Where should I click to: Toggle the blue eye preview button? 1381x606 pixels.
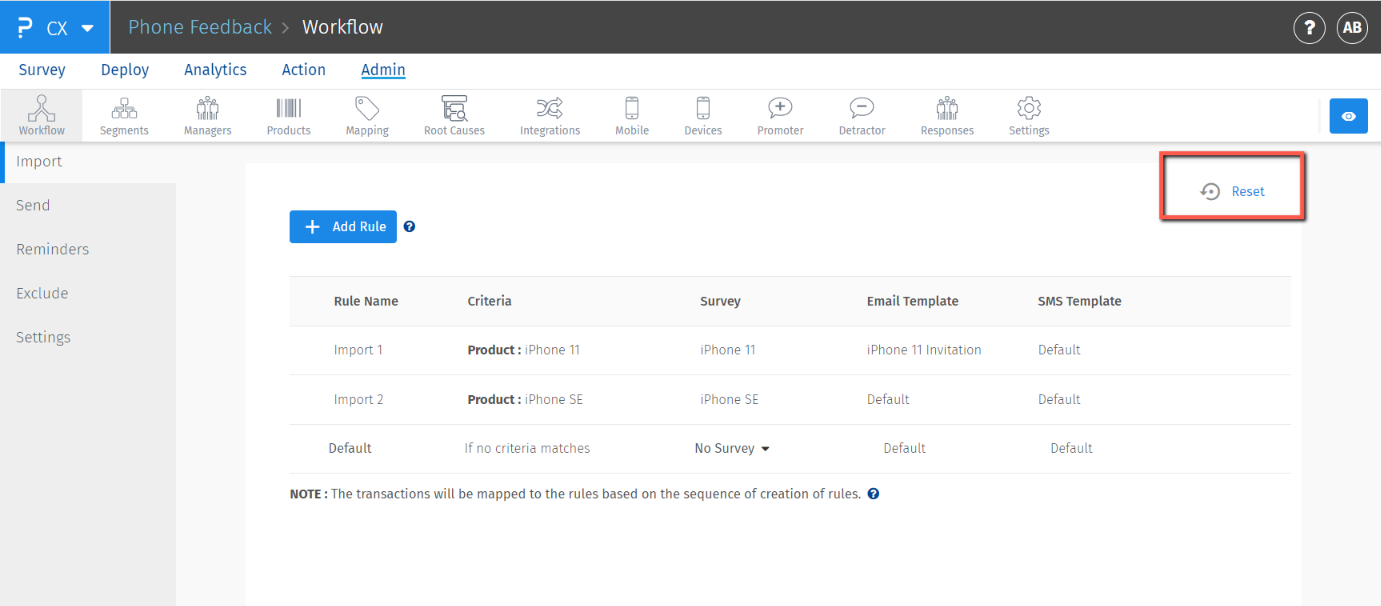coord(1348,116)
